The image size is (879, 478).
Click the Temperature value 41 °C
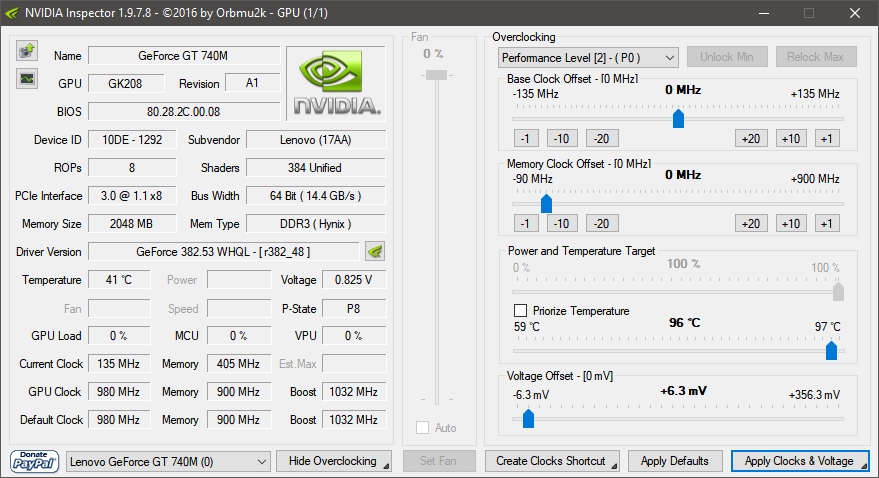[x=119, y=280]
